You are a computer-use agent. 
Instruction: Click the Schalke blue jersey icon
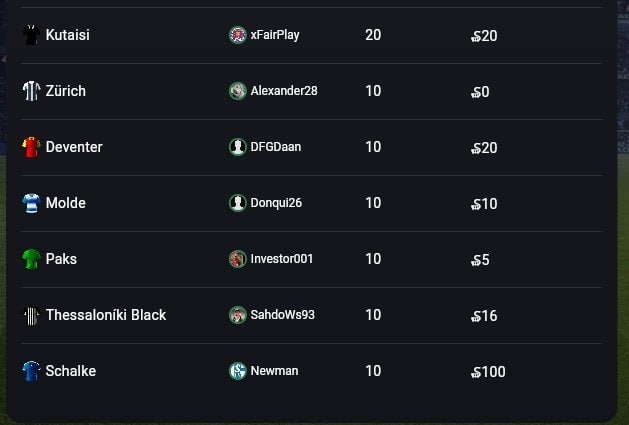click(x=31, y=371)
